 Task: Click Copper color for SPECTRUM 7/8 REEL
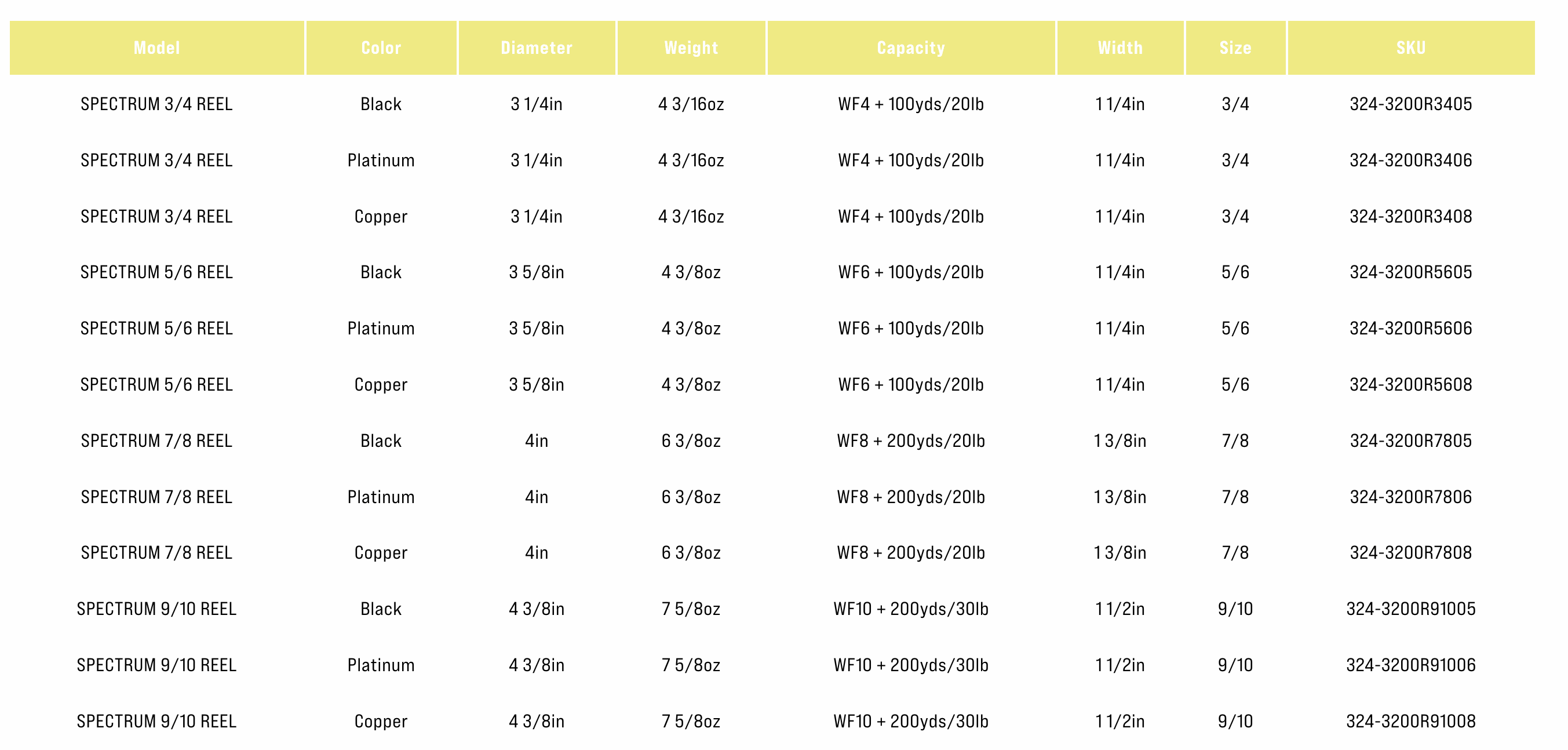click(381, 553)
